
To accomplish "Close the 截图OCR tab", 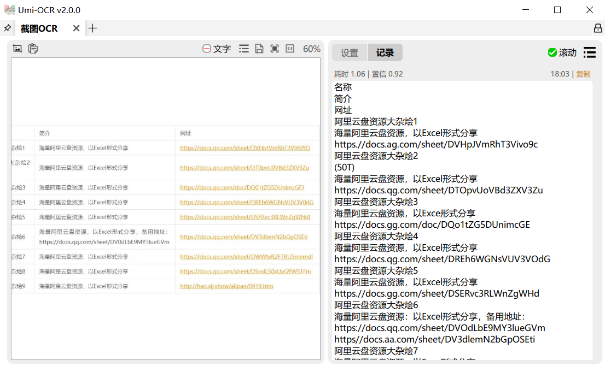I will pyautogui.click(x=76, y=28).
